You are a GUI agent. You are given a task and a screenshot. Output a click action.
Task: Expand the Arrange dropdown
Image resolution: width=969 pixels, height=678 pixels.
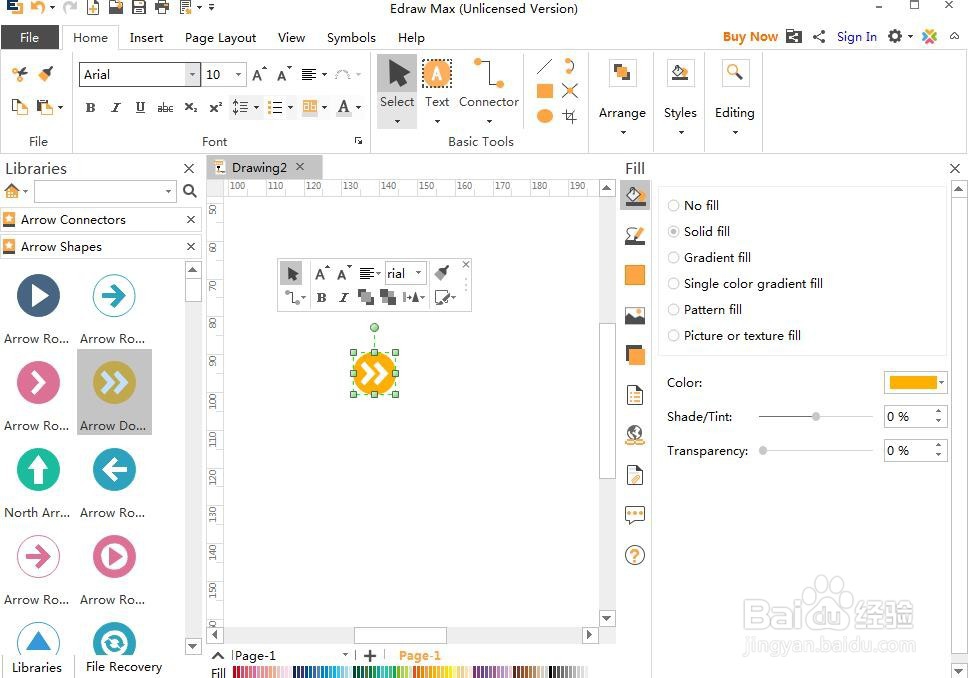(x=622, y=132)
